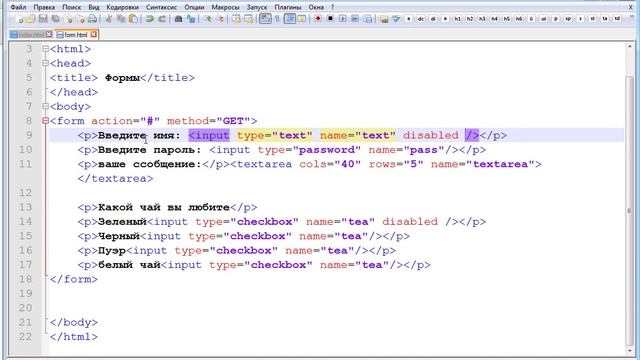Viewport: 640px width, 360px height.
Task: Click the h3 tag toolbar button
Action: tap(482, 19)
